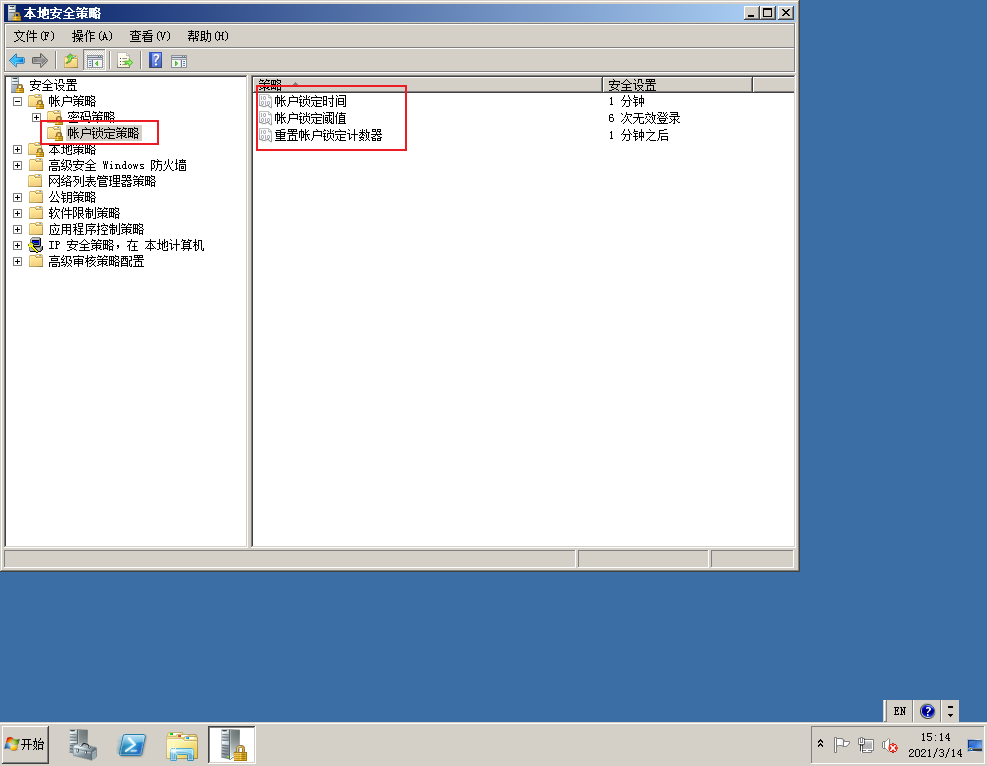Sort policies by the 安全设置 column header

627,83
